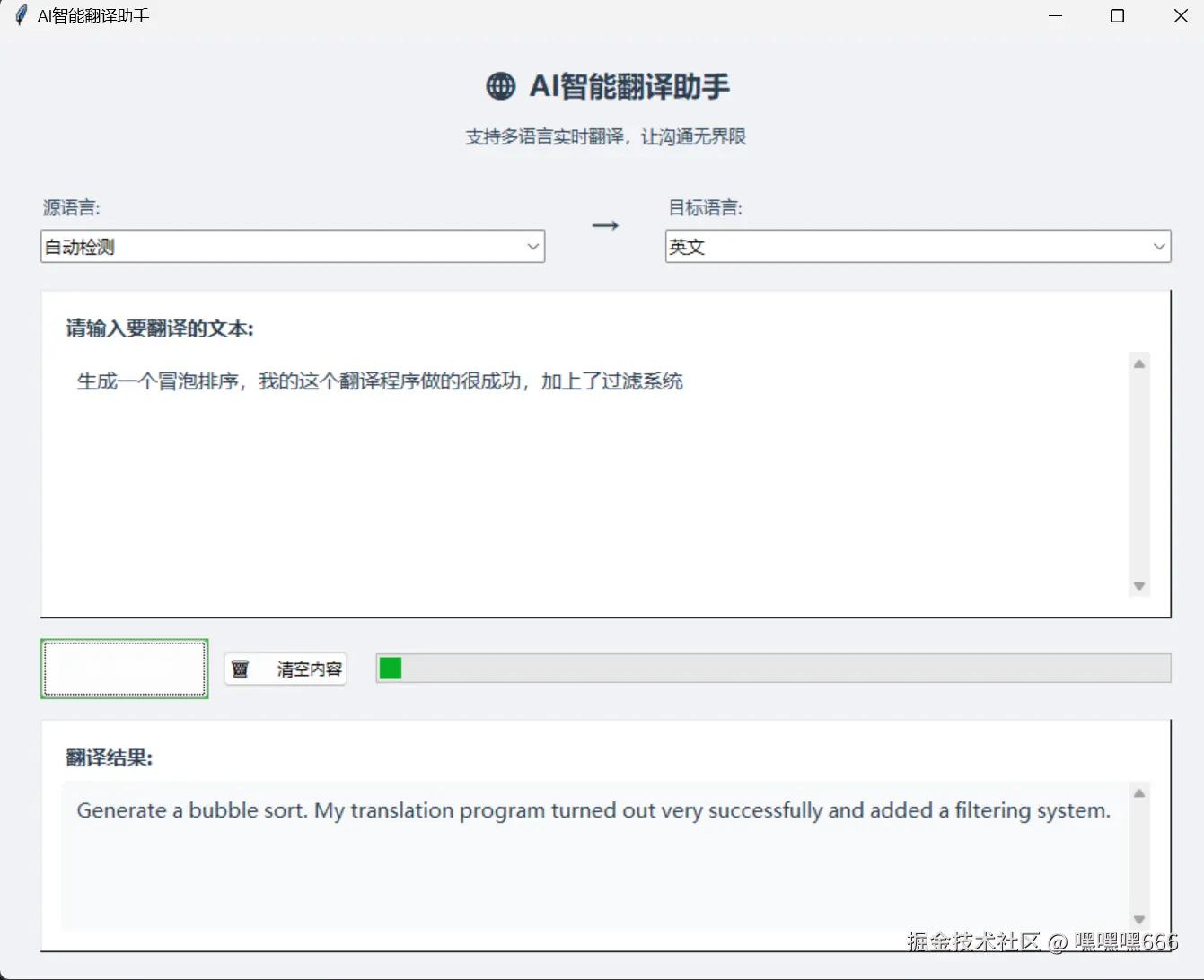
Task: Click the result box scrollbar down arrow
Action: click(x=1139, y=921)
